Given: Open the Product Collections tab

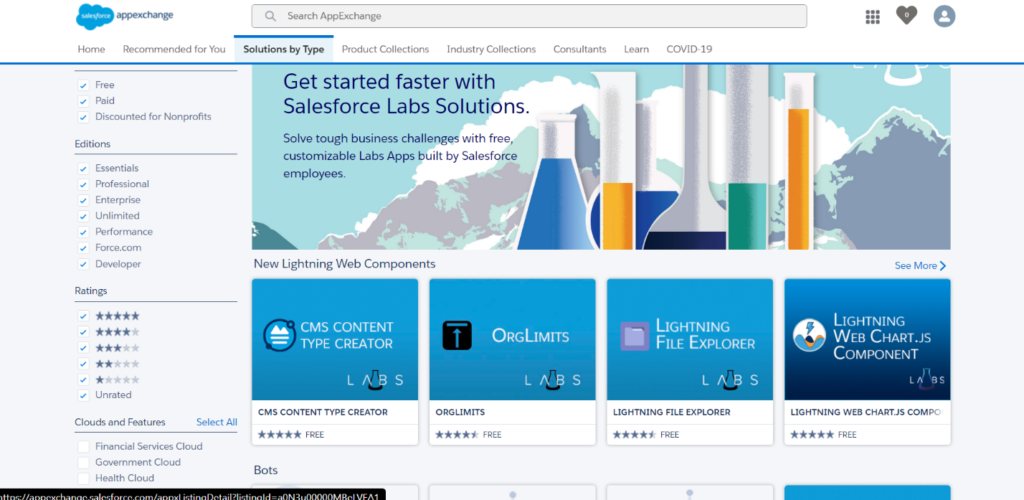Looking at the screenshot, I should (x=385, y=49).
